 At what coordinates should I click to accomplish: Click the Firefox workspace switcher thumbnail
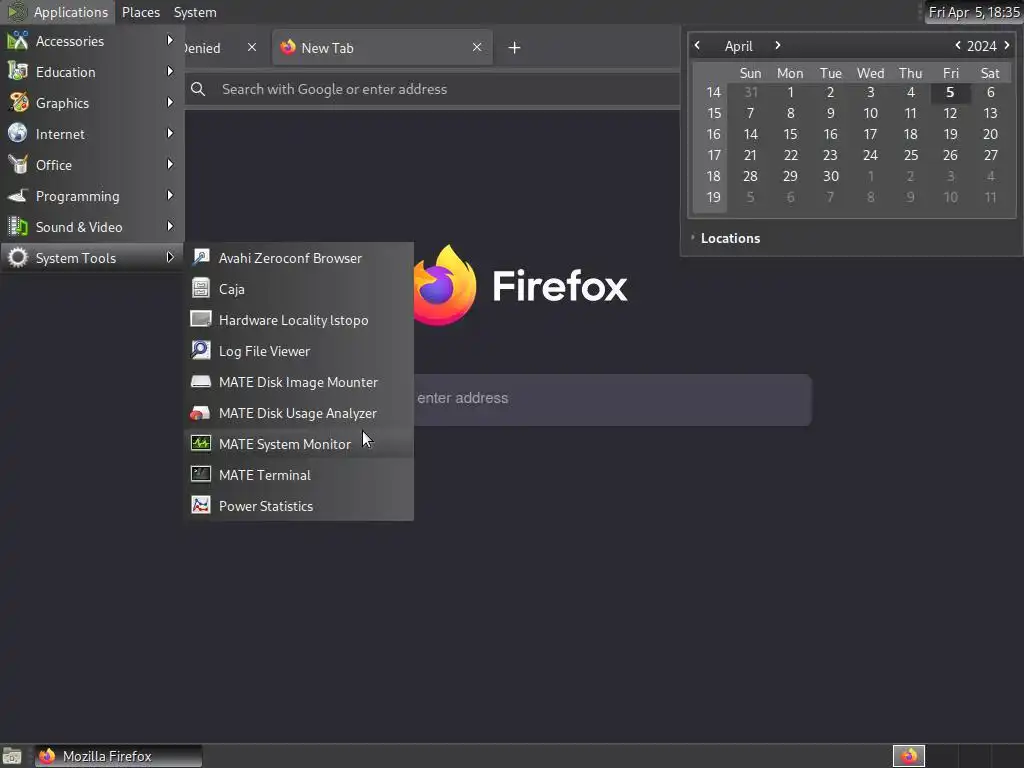coord(908,756)
